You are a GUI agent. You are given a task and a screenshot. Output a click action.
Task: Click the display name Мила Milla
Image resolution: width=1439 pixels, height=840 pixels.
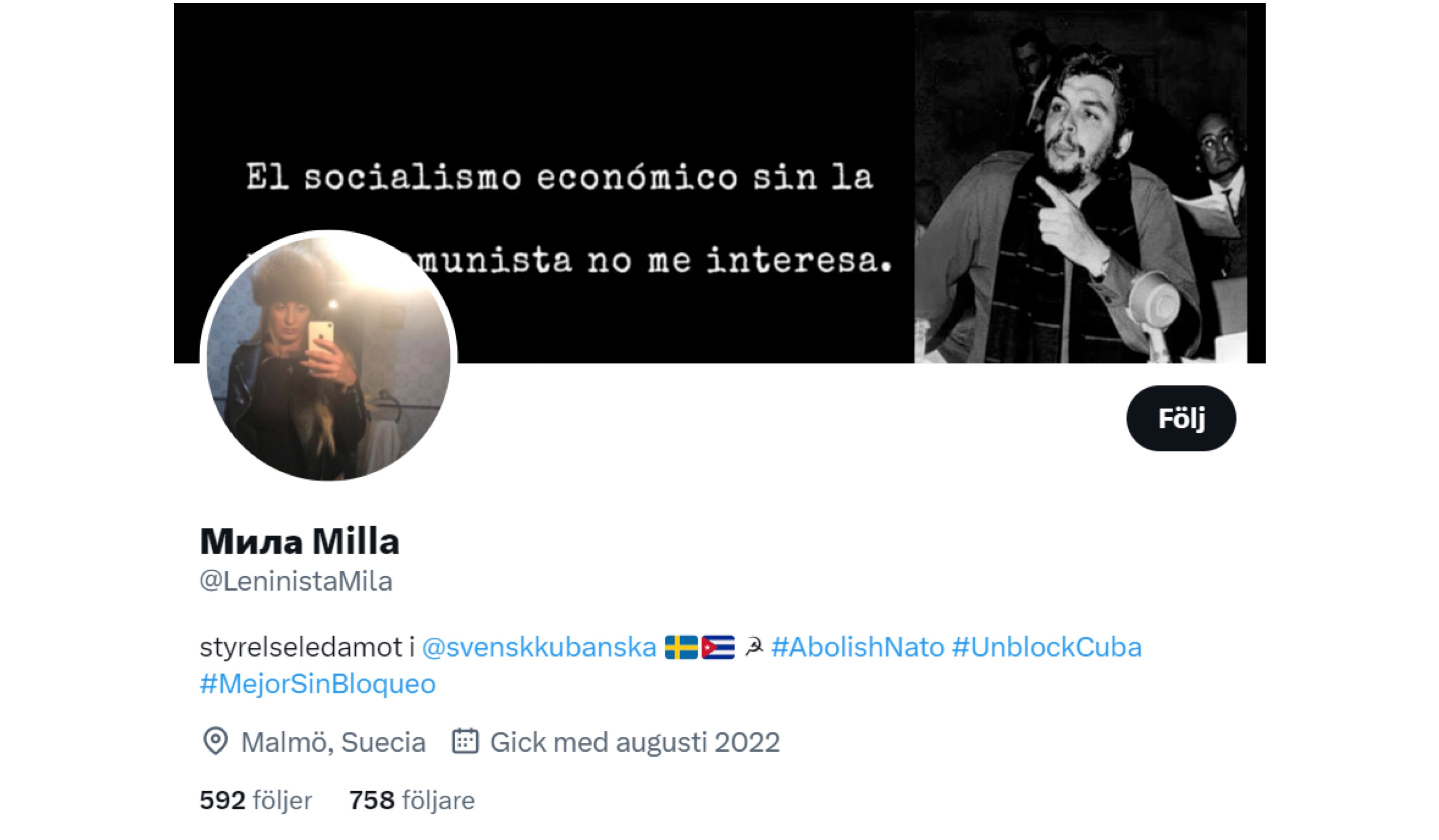pyautogui.click(x=299, y=541)
